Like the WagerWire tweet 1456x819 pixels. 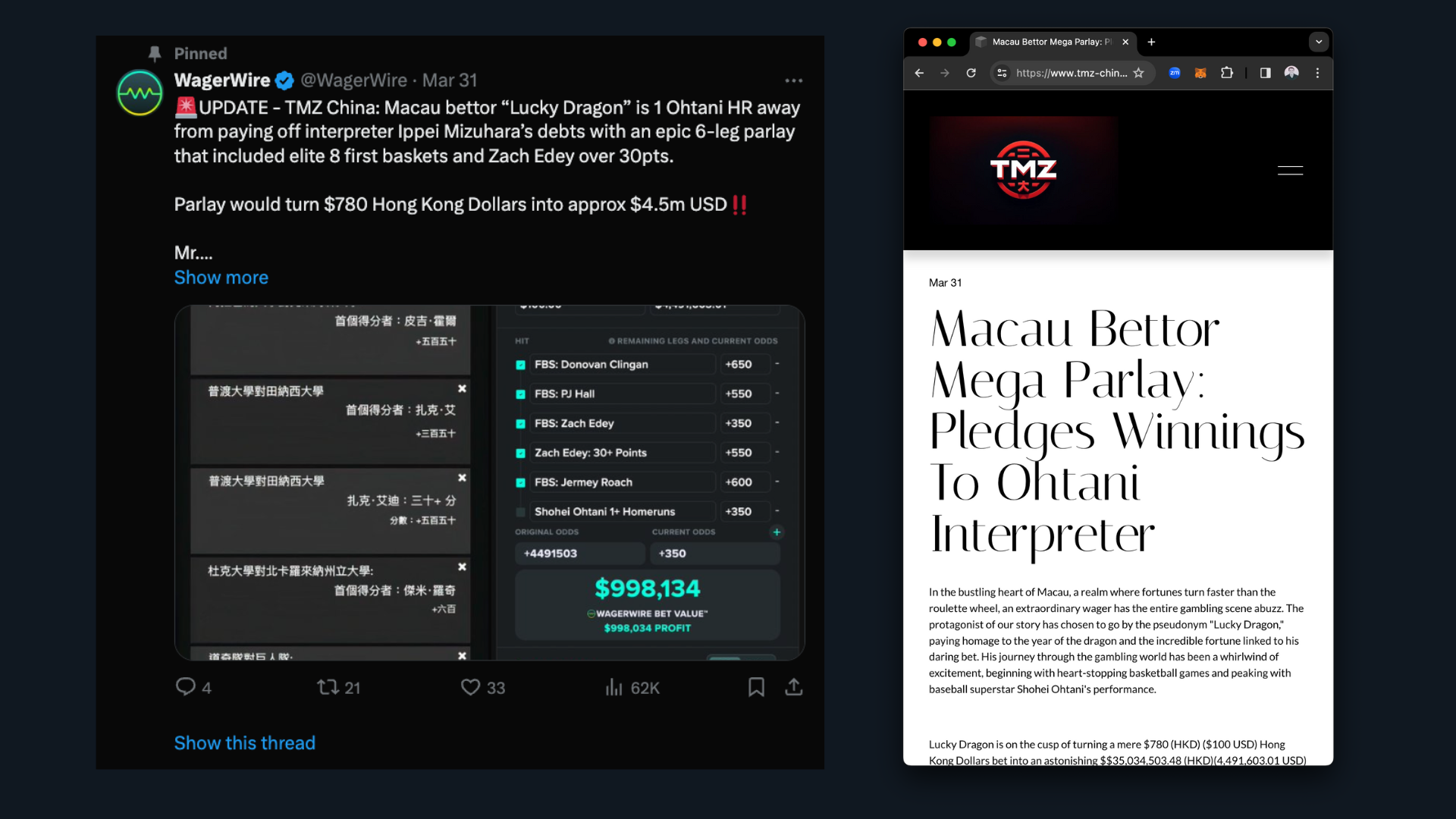[471, 687]
